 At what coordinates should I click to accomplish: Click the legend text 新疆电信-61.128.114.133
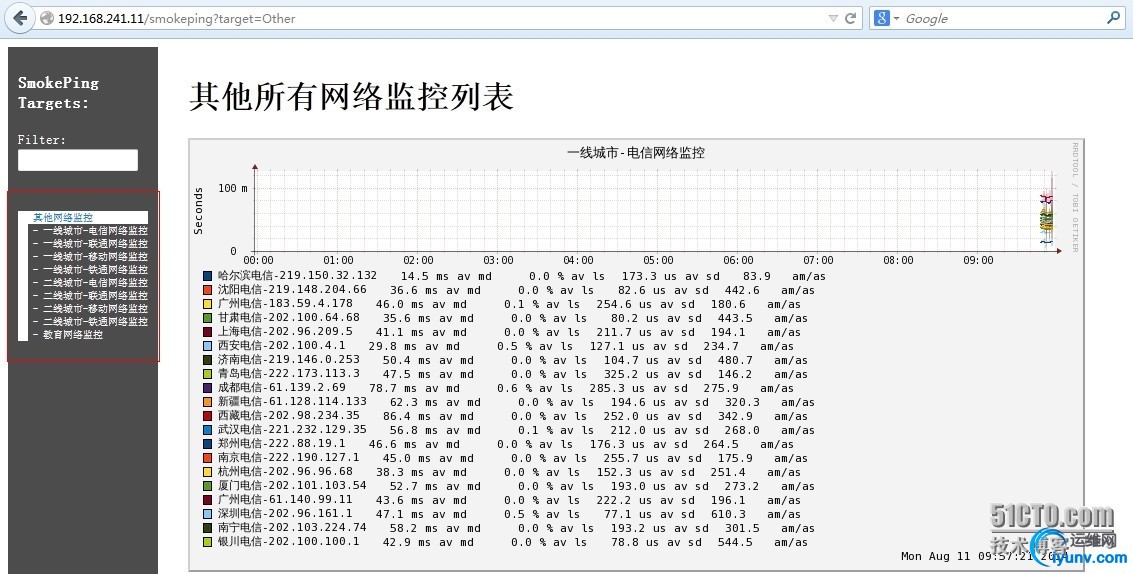coord(293,401)
